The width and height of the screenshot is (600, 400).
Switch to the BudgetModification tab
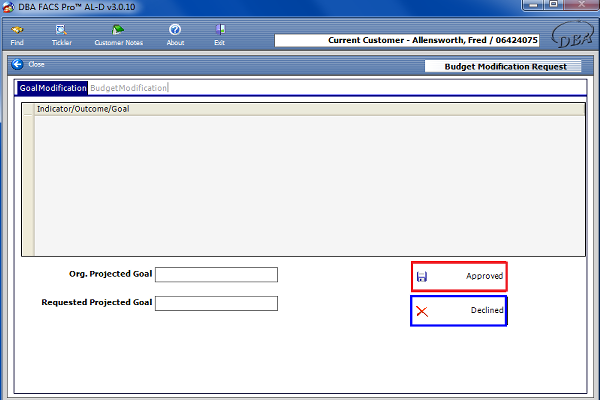(x=129, y=88)
